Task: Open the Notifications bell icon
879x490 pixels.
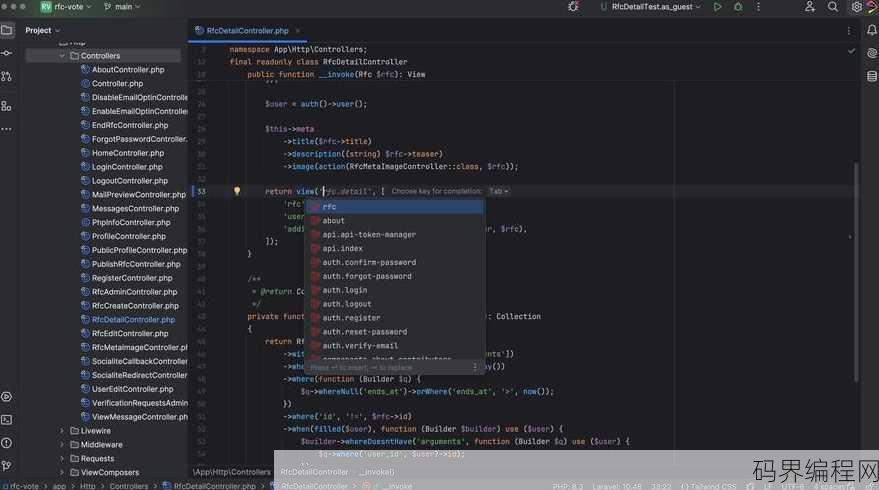Action: click(x=871, y=30)
